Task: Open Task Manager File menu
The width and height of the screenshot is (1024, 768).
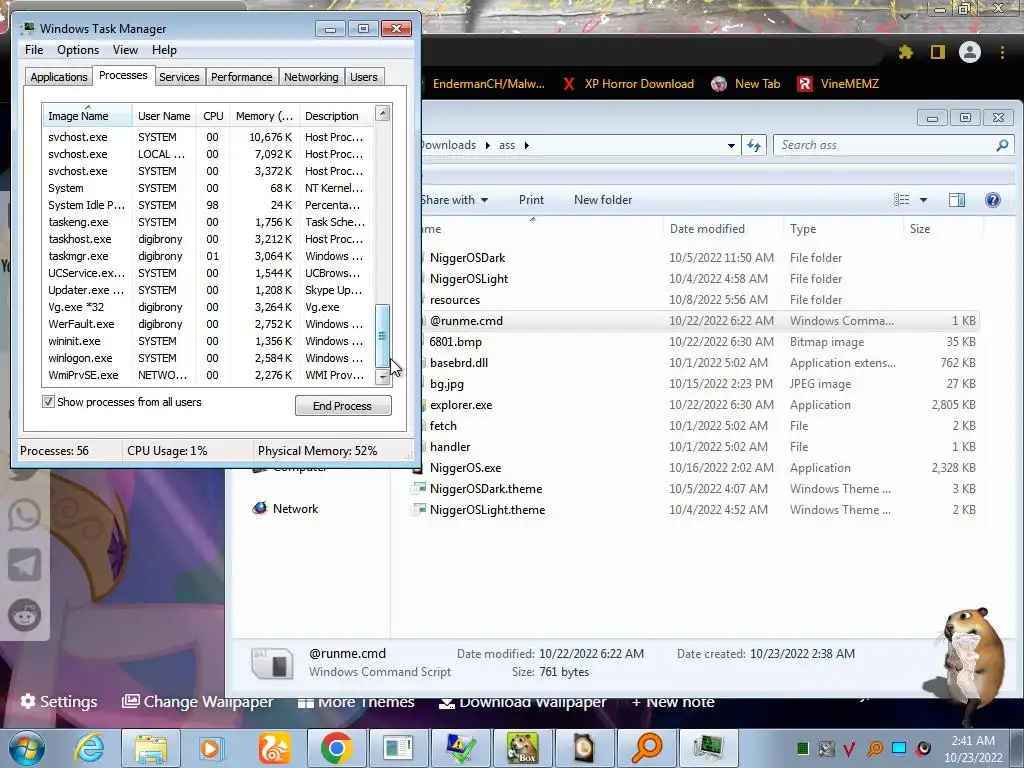Action: tap(34, 50)
